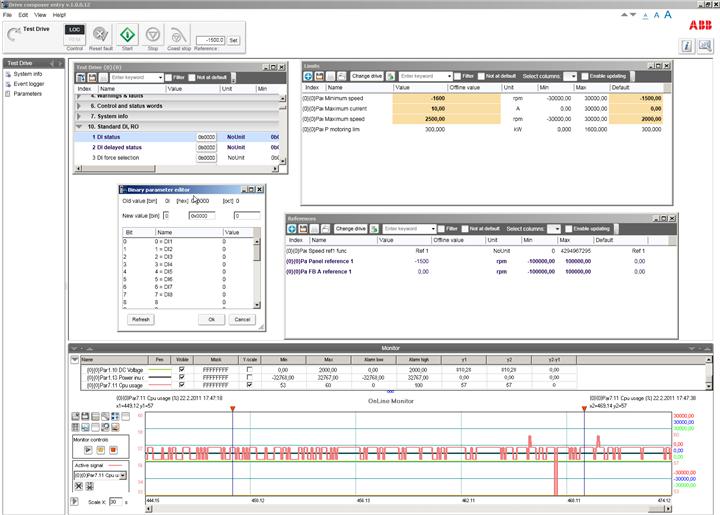Open the Active signal dropdown
Screen dimensions: 720x515
[123, 476]
